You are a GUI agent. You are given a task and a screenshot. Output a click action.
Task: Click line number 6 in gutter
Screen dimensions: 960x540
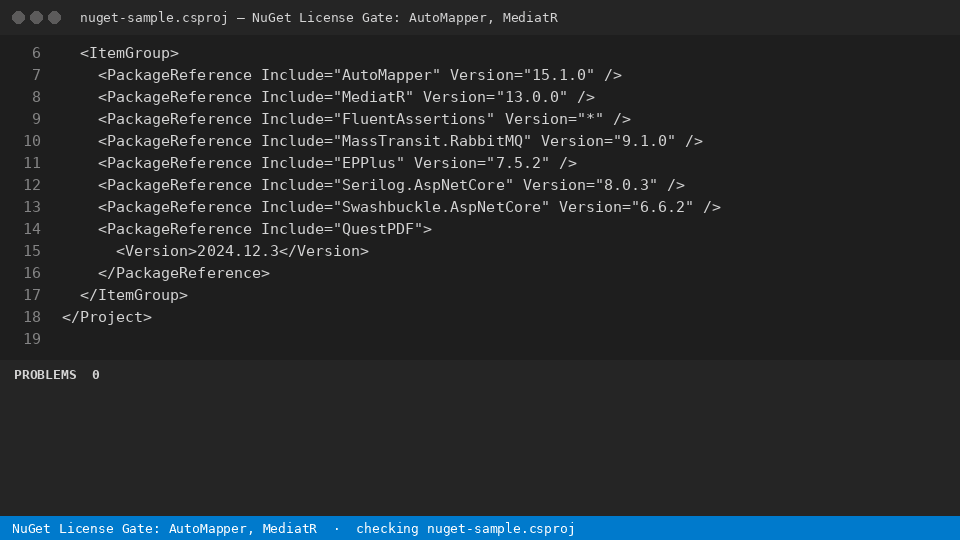(36, 53)
